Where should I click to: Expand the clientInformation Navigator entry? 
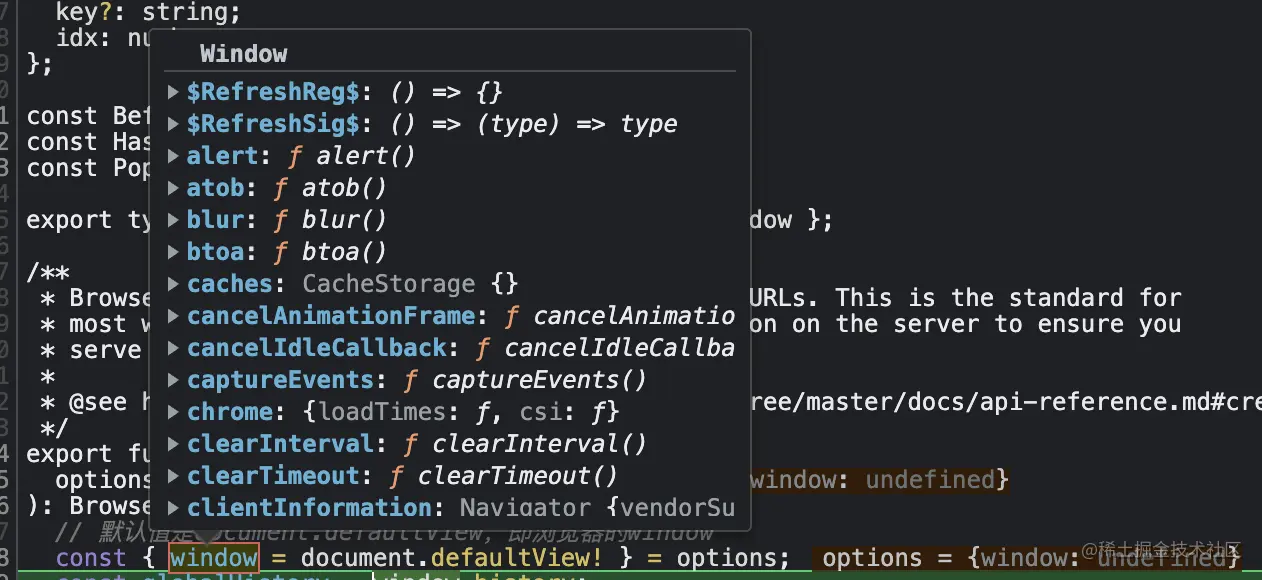175,509
